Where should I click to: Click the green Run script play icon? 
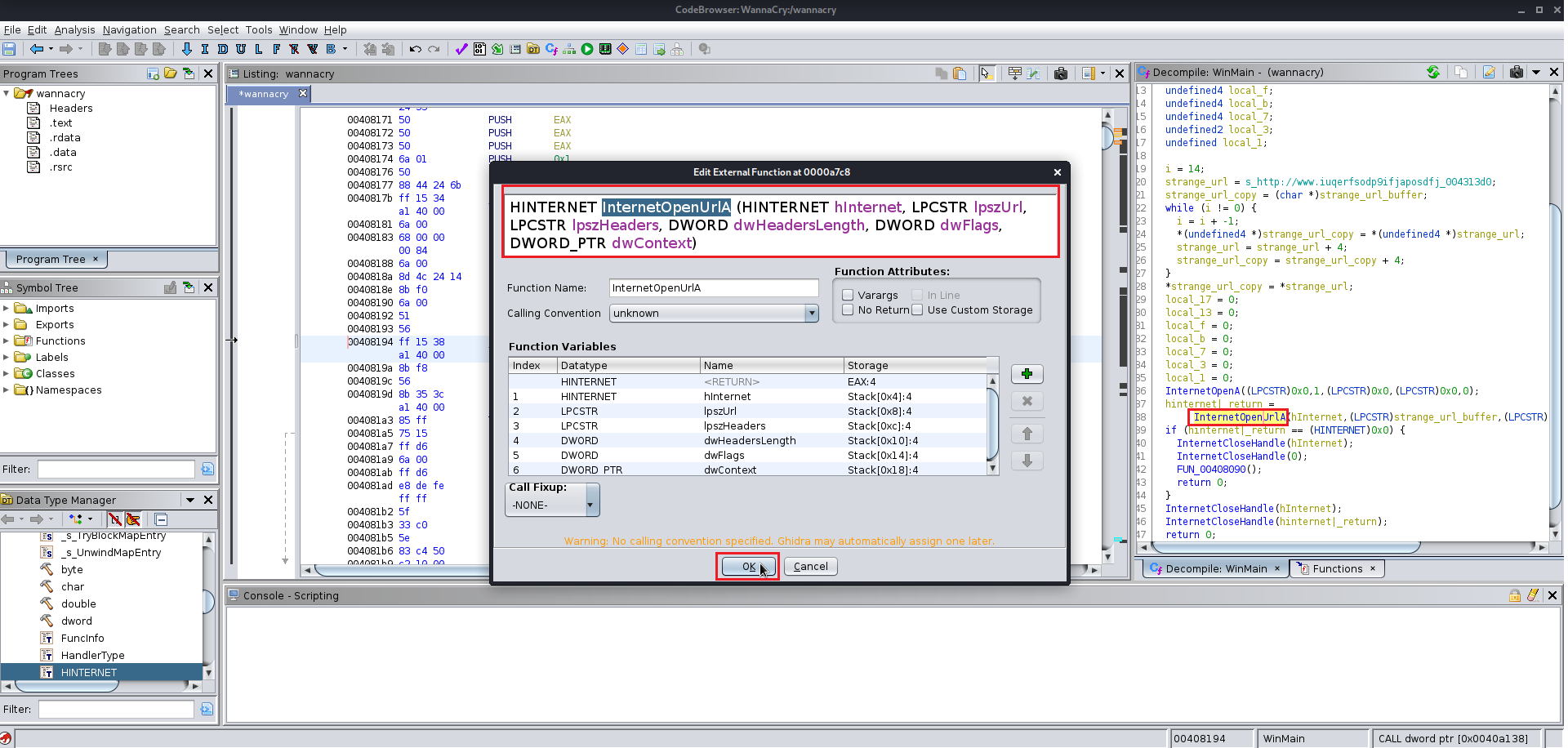[587, 49]
